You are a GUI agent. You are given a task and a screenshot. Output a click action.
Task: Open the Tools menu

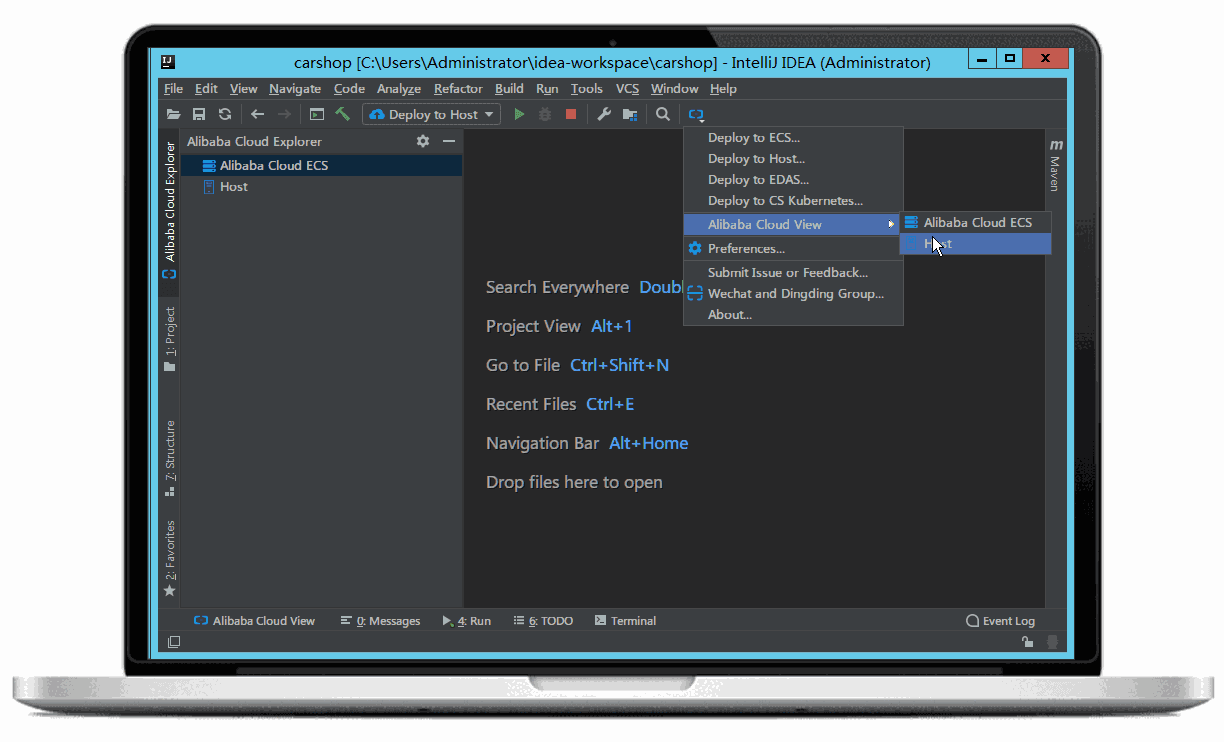coord(586,89)
